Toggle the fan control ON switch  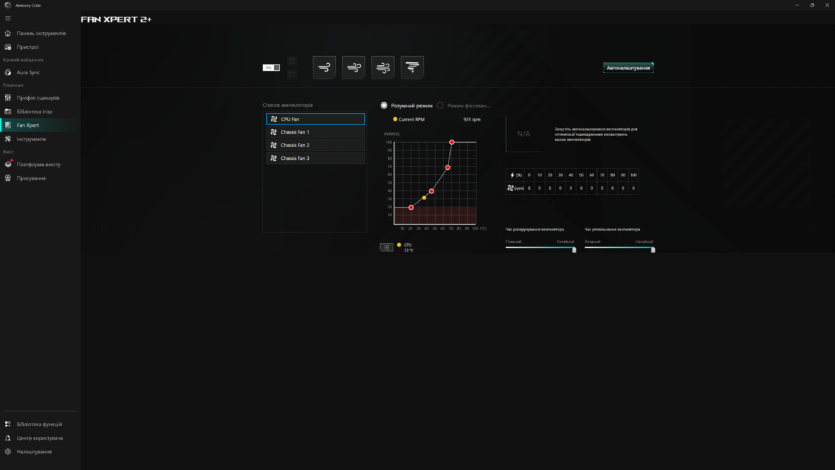pyautogui.click(x=271, y=67)
